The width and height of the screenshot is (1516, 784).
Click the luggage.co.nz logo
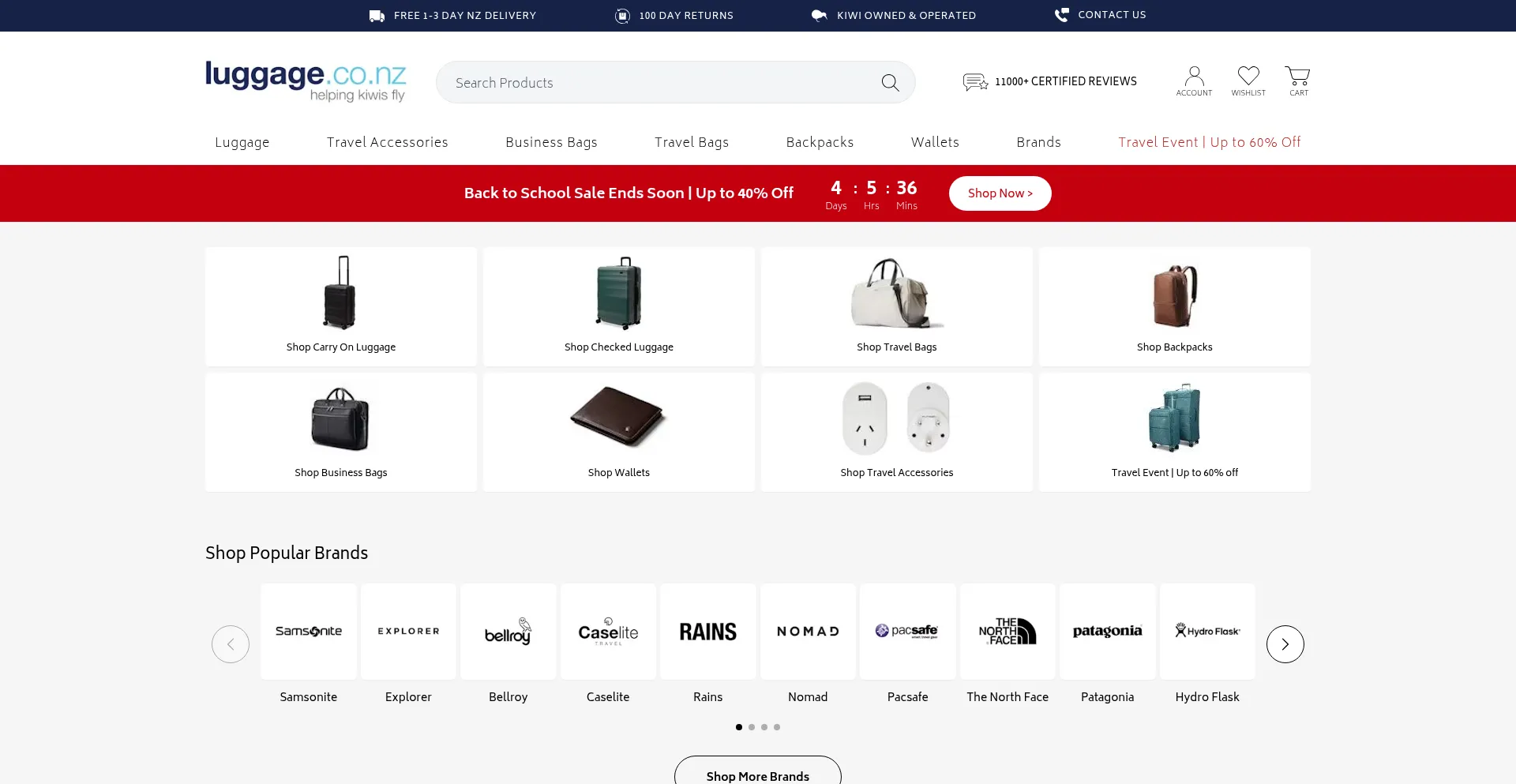(x=306, y=81)
